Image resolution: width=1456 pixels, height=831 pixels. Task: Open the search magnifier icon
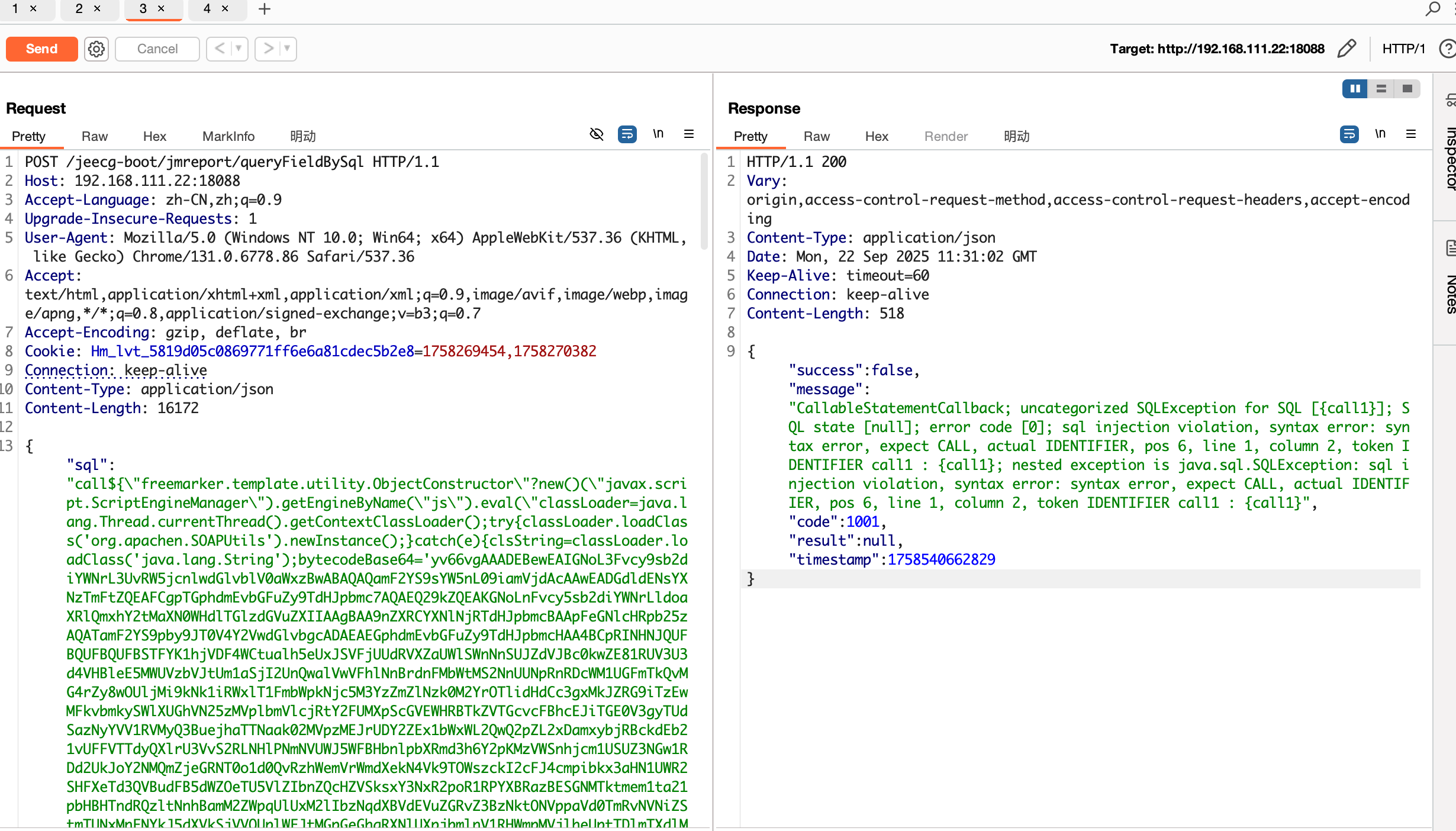point(1432,9)
